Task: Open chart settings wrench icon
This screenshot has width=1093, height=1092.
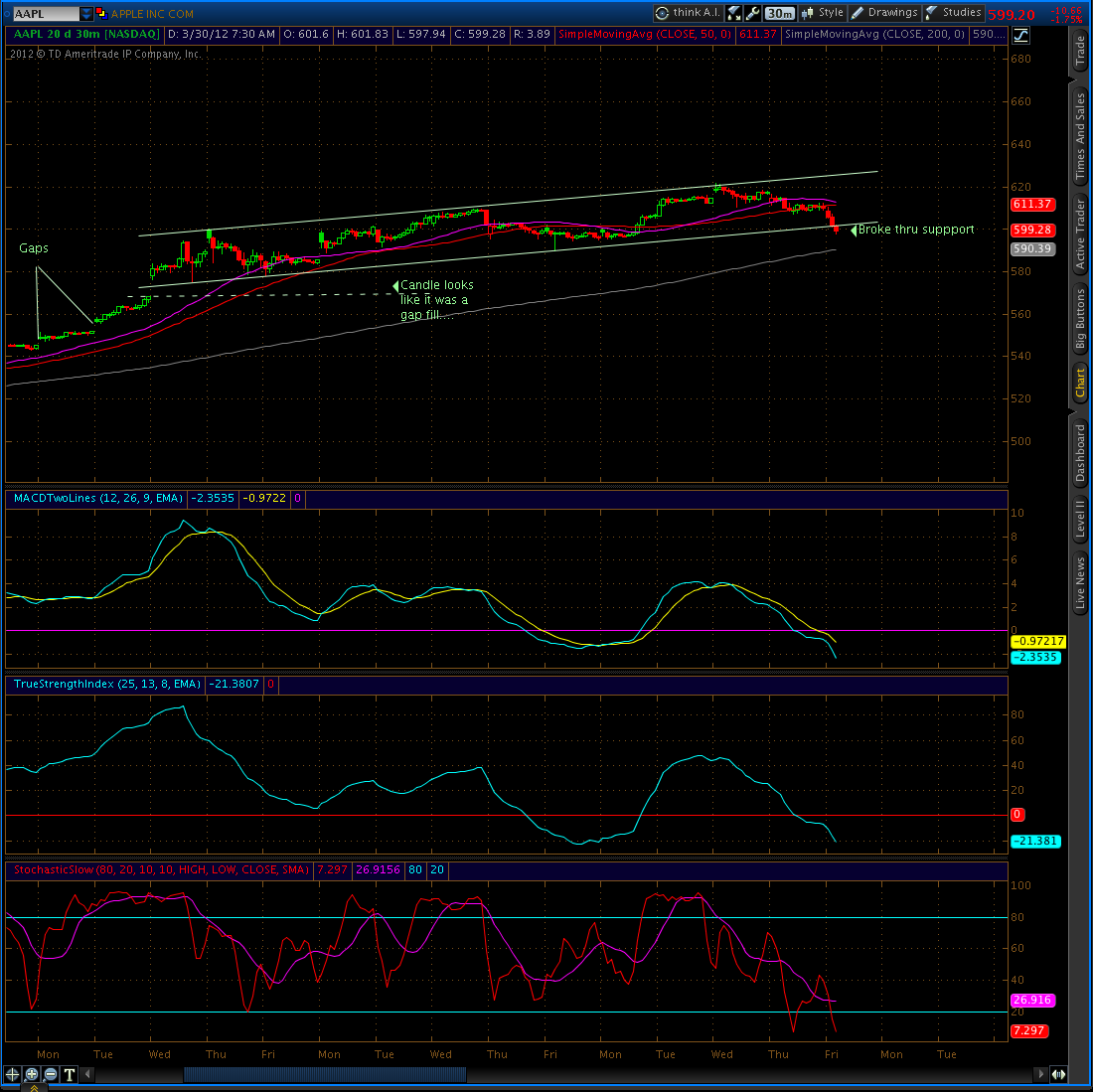Action: pos(752,13)
